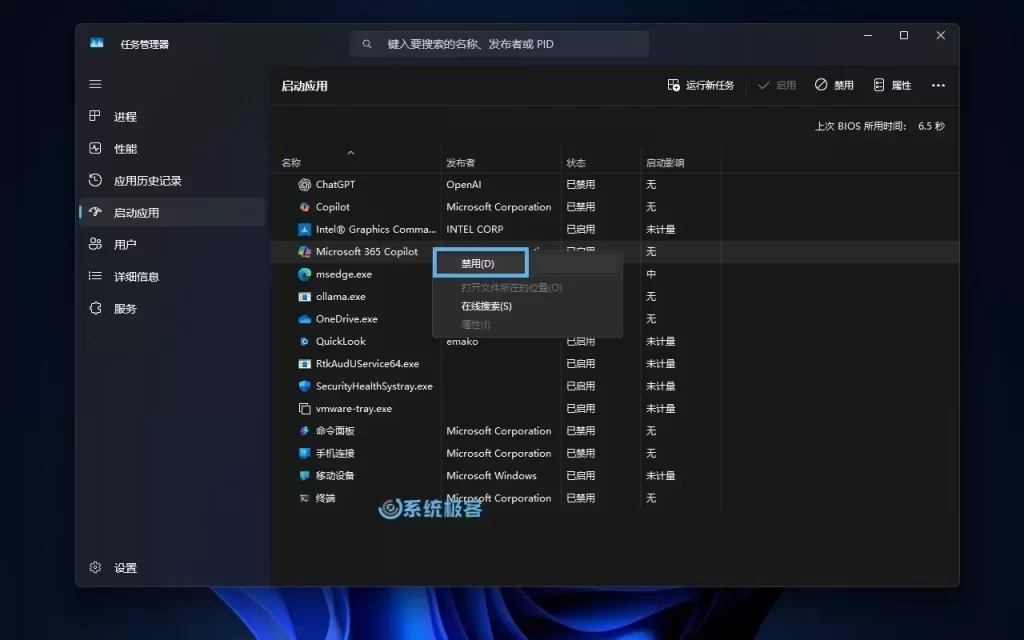Open the 用户 (Users) page
The width and height of the screenshot is (1024, 640).
(126, 243)
